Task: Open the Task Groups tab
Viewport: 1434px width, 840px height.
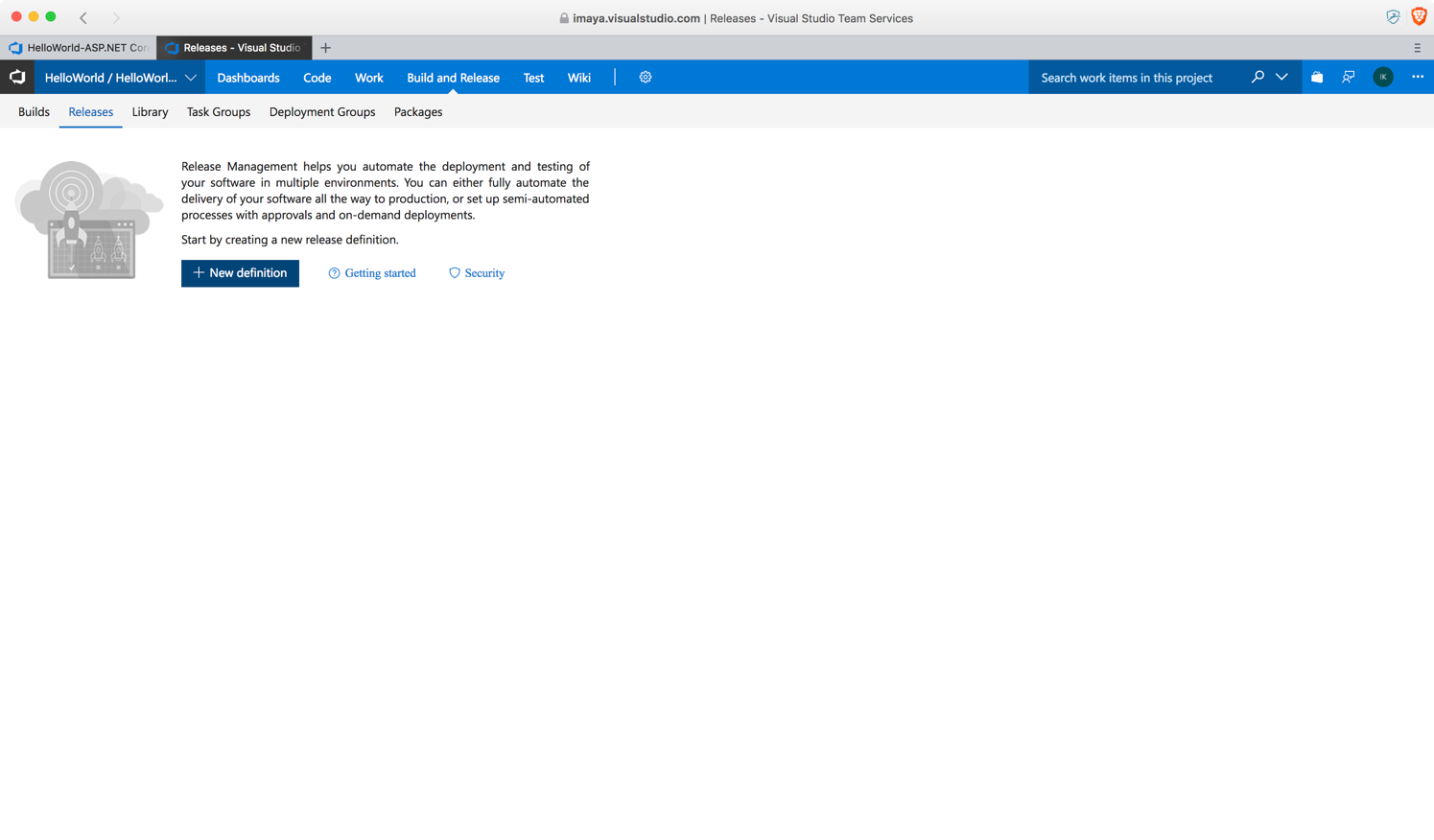Action: click(219, 111)
